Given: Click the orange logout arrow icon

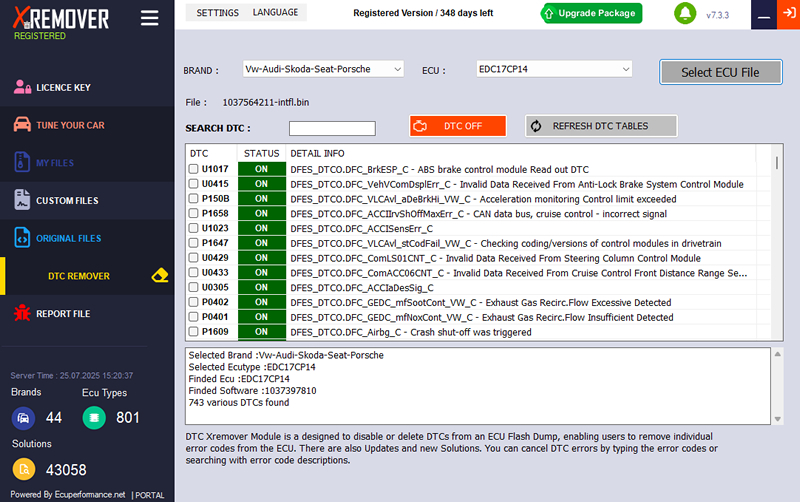Looking at the screenshot, I should click(x=788, y=14).
